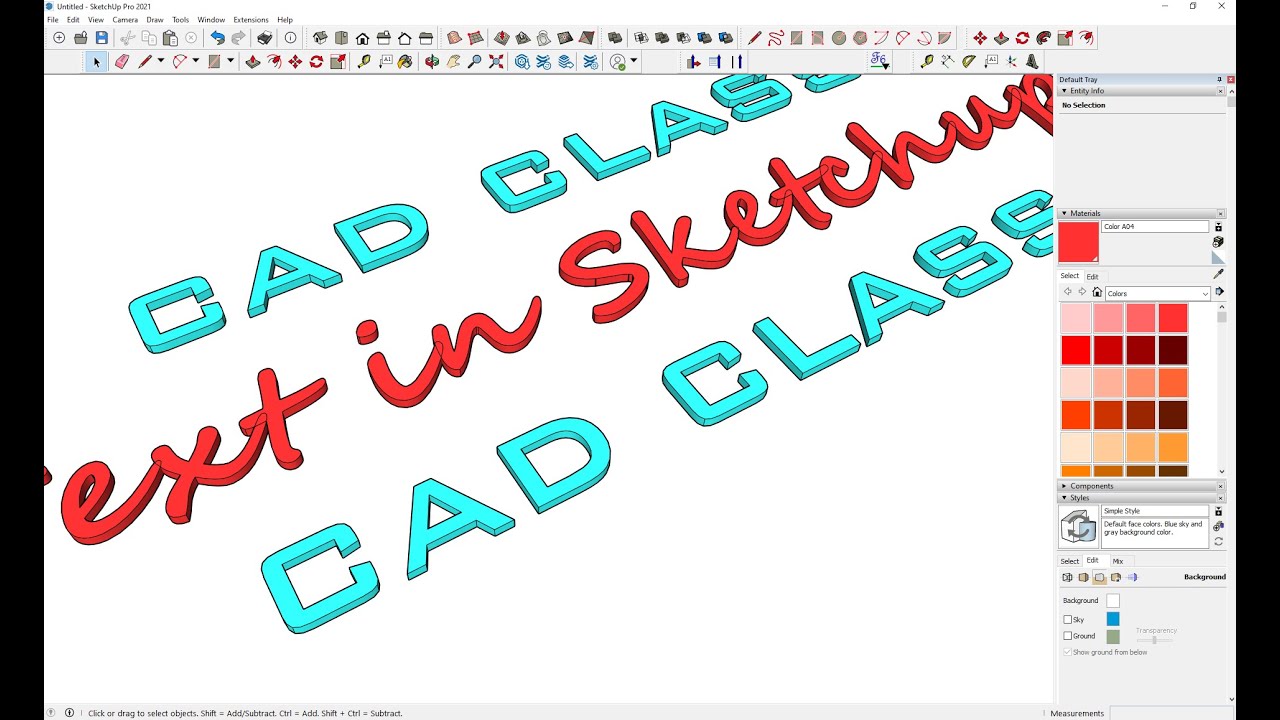Click the Ground green color swatch
The image size is (1280, 720).
(1113, 636)
